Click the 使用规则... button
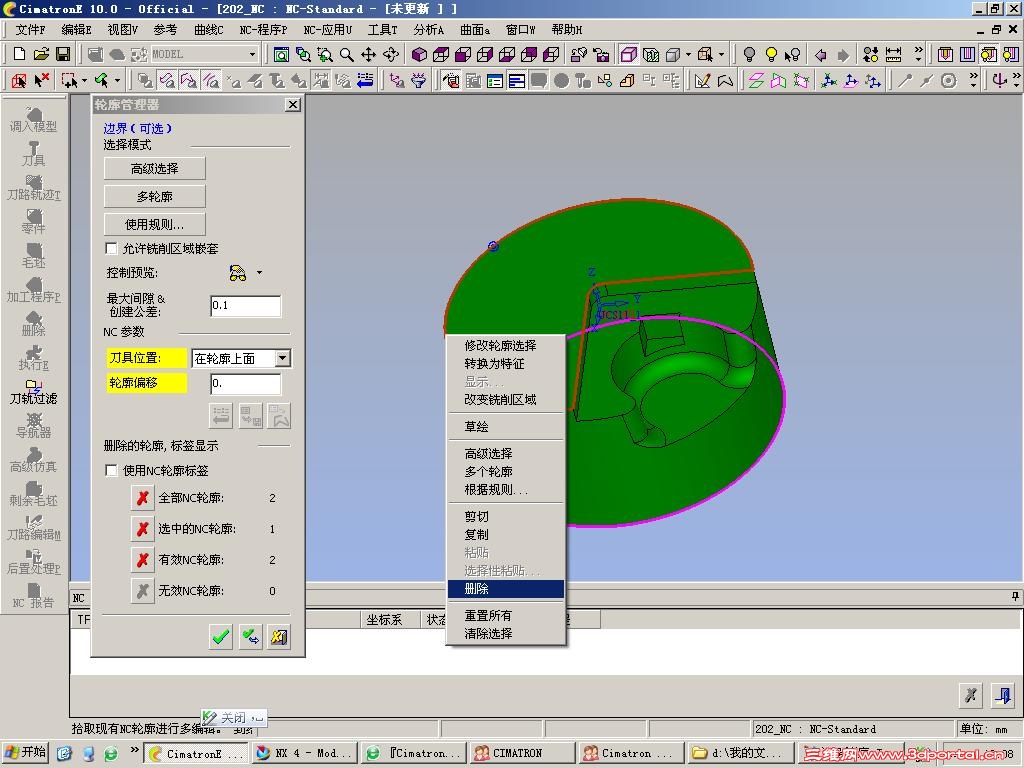The image size is (1024, 768). pyautogui.click(x=155, y=225)
